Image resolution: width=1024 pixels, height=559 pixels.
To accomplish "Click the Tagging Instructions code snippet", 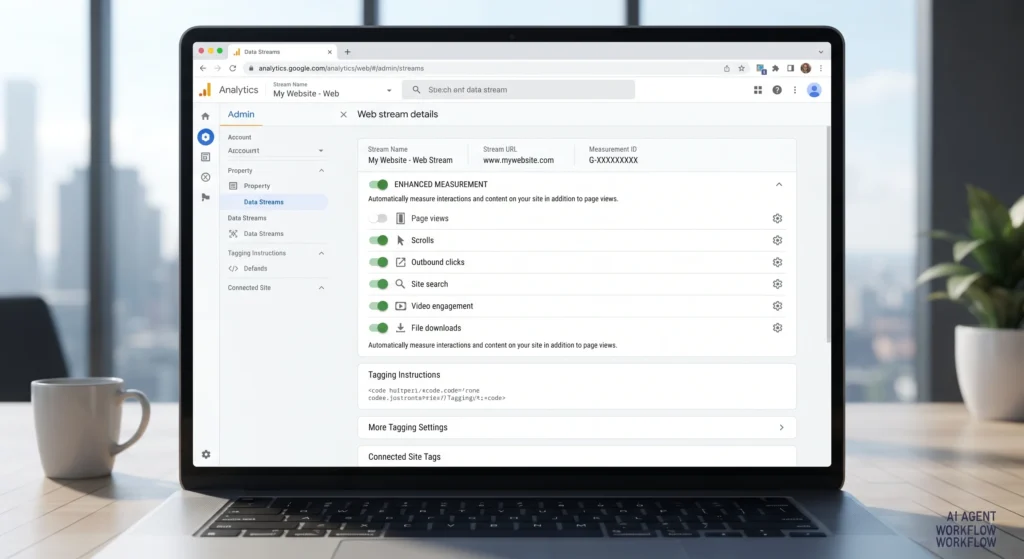I will click(436, 394).
